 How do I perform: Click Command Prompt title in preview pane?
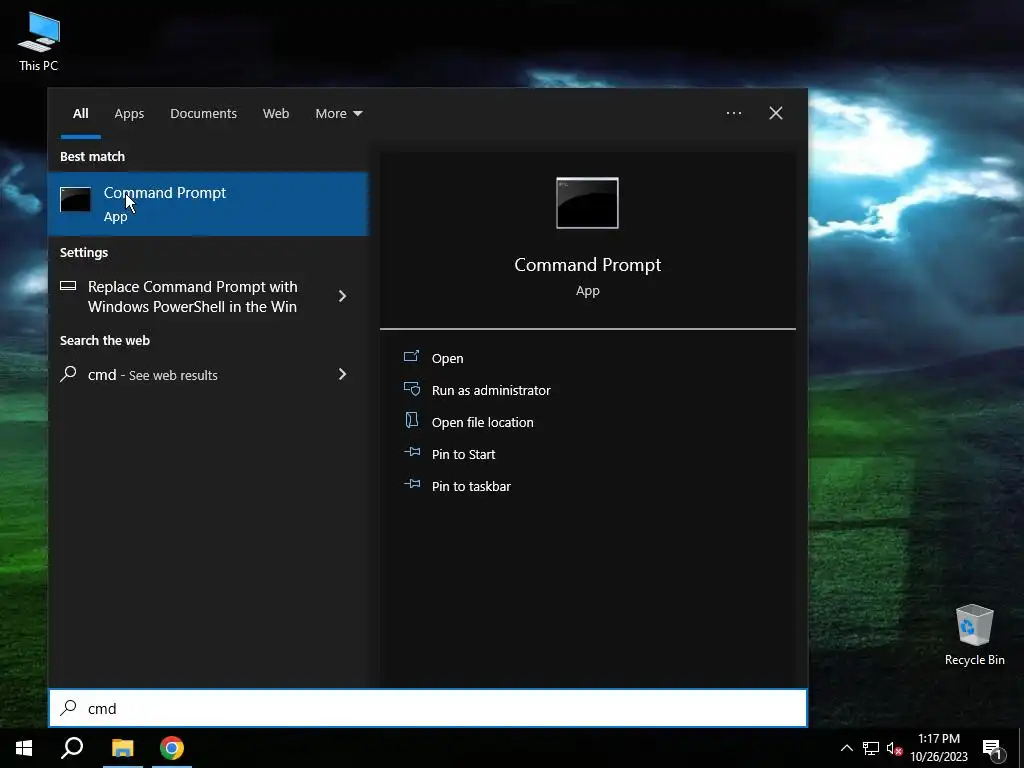click(587, 264)
